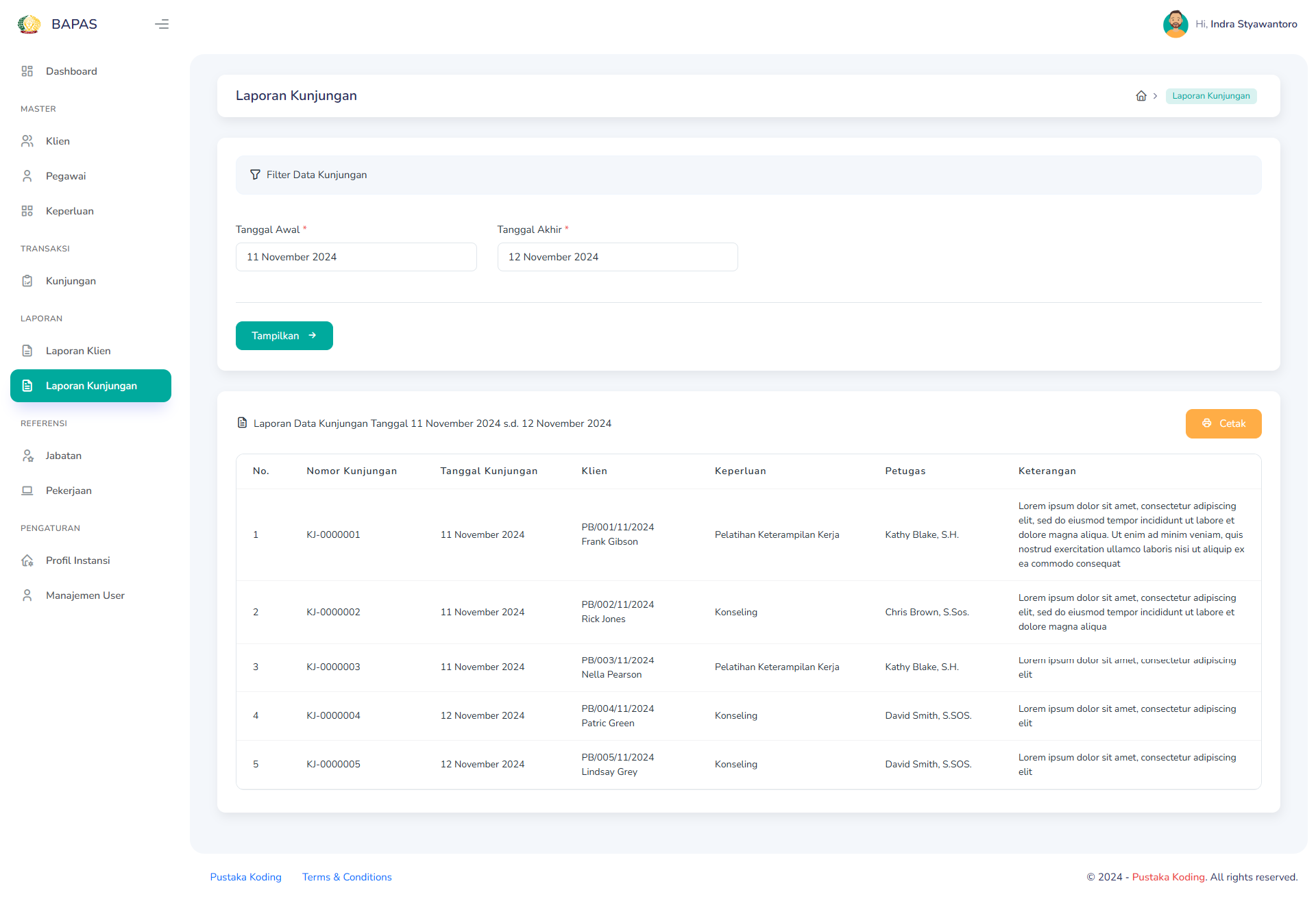Expand the Tanggal Awal date picker
1316x901 pixels.
coord(355,257)
